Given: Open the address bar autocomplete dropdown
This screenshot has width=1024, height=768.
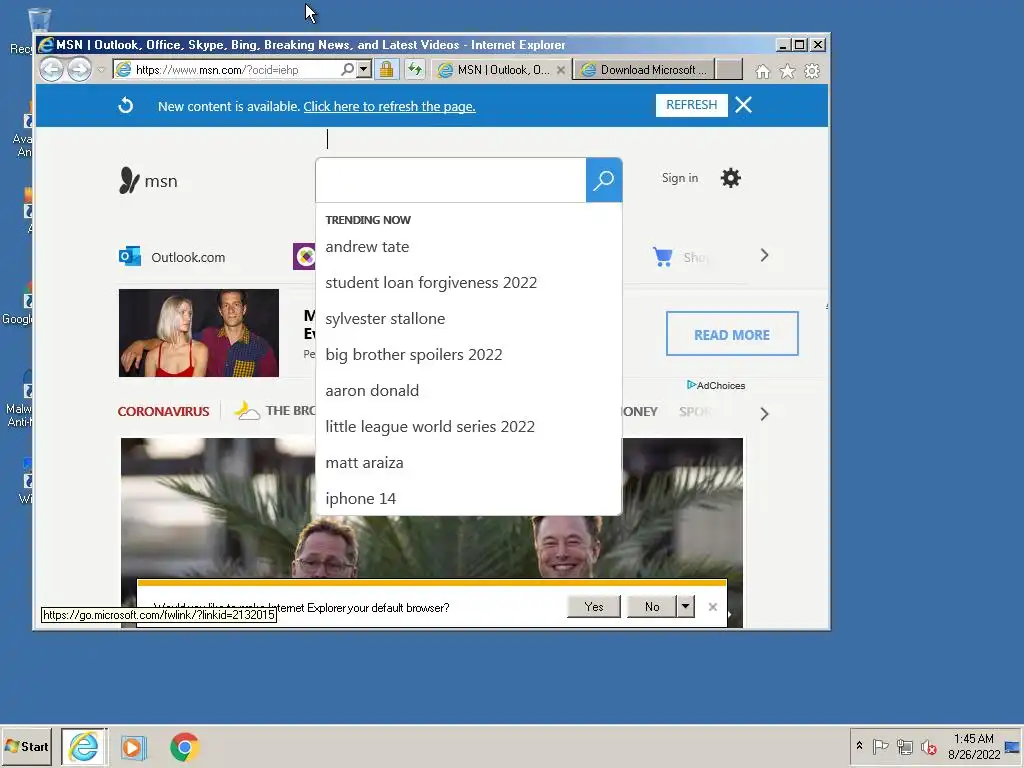Looking at the screenshot, I should point(364,69).
